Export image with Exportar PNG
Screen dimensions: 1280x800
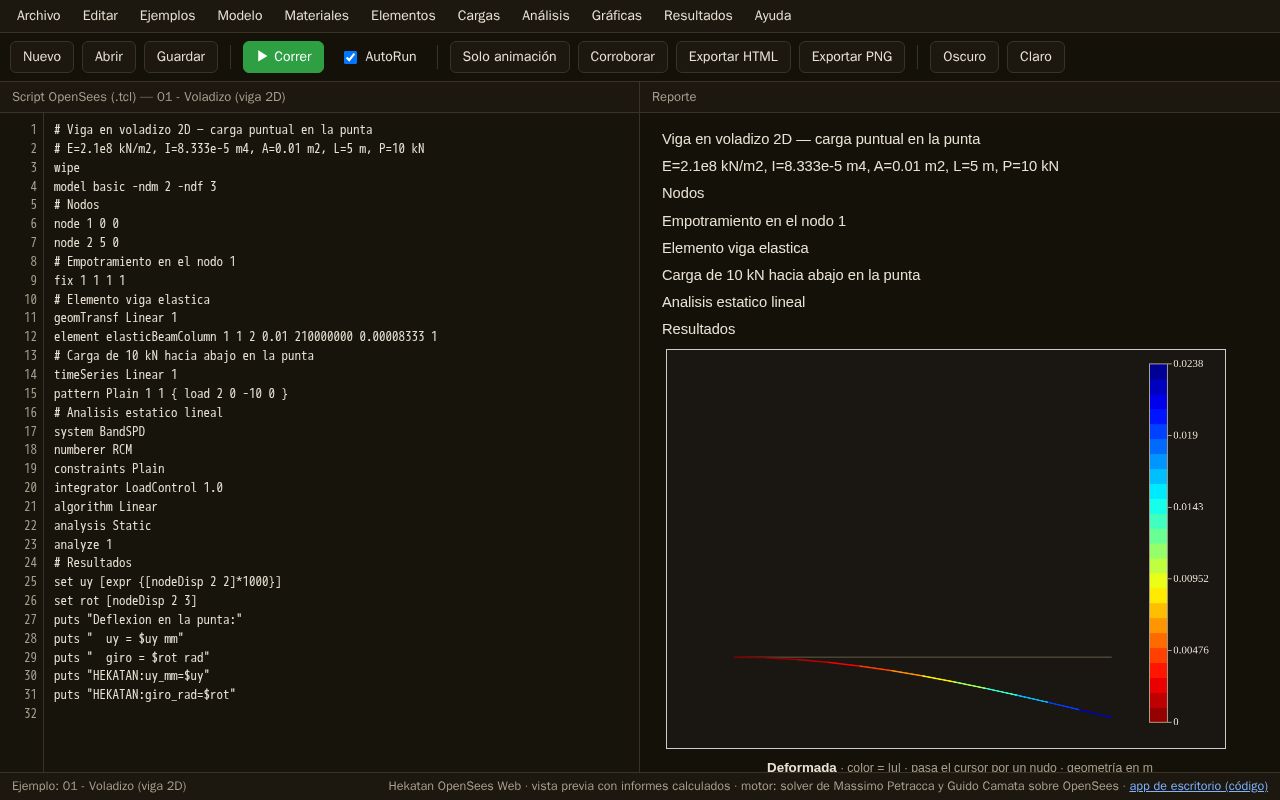[852, 57]
